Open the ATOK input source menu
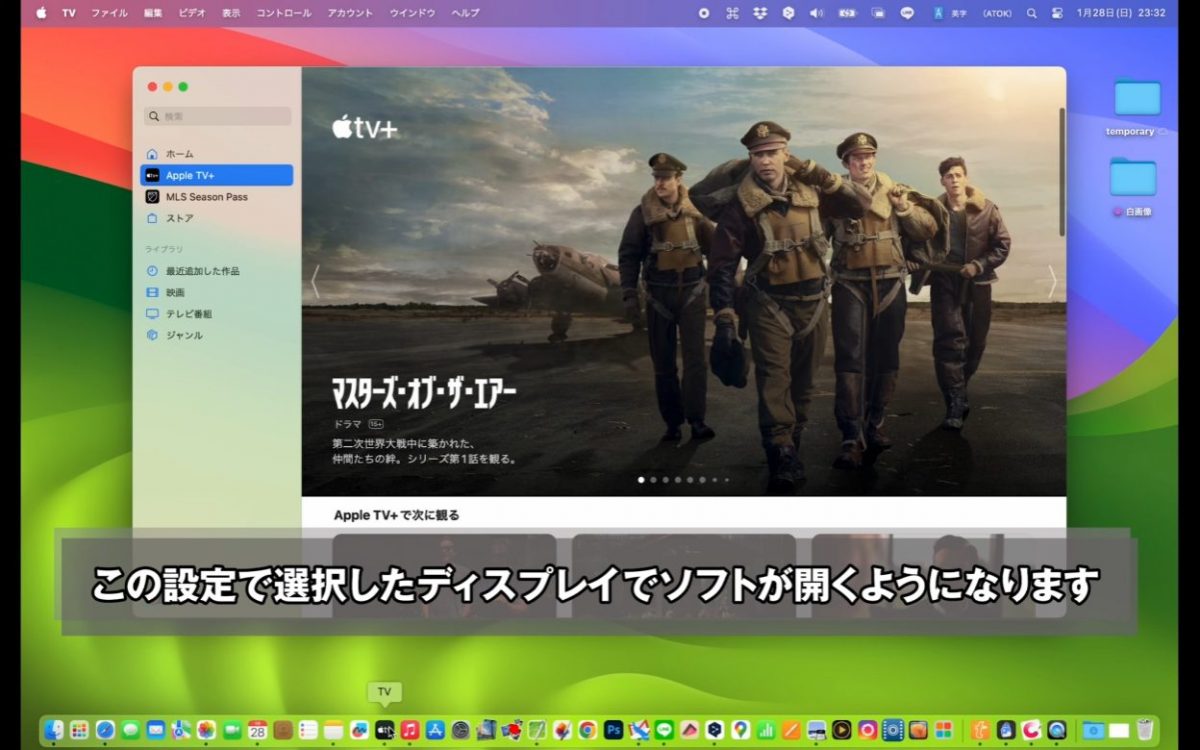 997,13
